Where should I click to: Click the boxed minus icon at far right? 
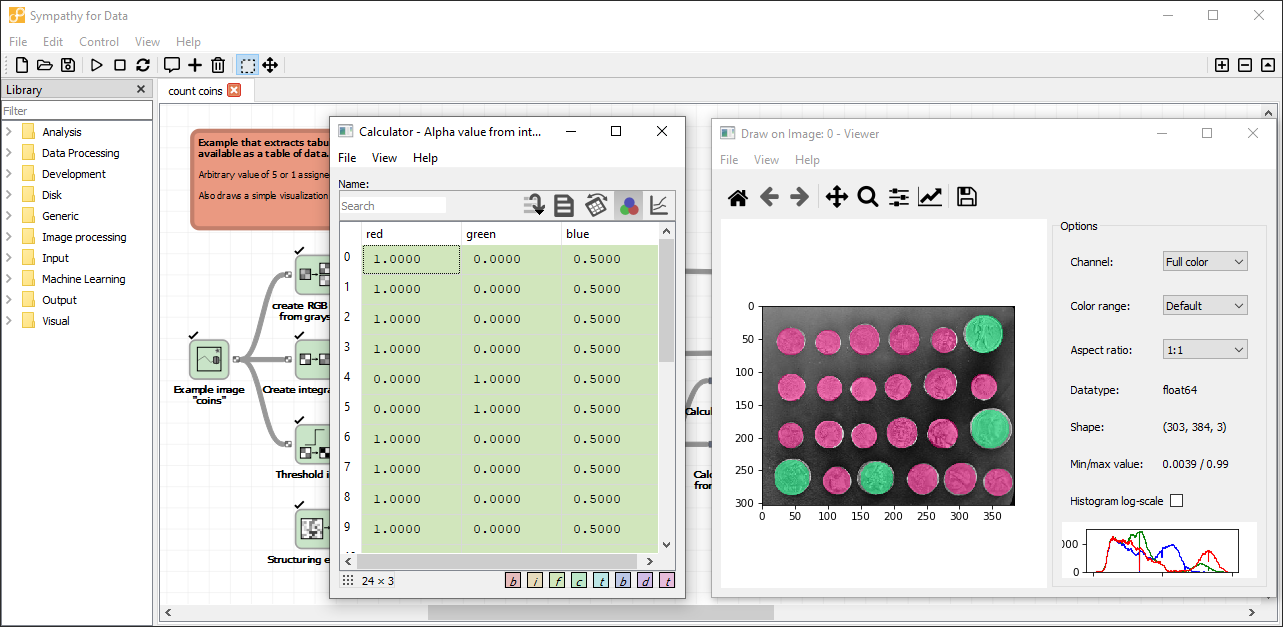point(1245,65)
